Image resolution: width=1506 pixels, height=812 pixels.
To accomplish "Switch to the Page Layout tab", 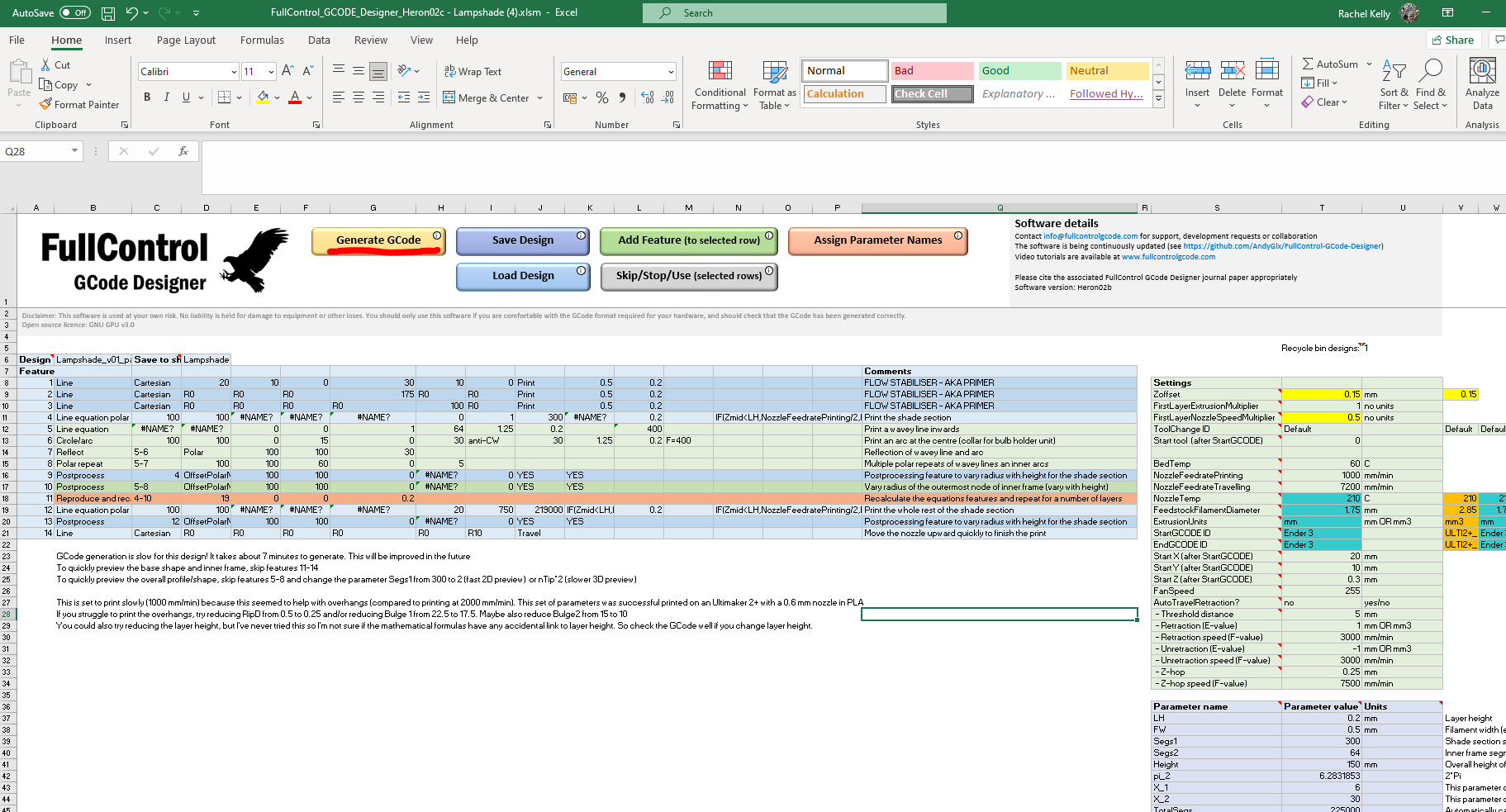I will point(186,40).
